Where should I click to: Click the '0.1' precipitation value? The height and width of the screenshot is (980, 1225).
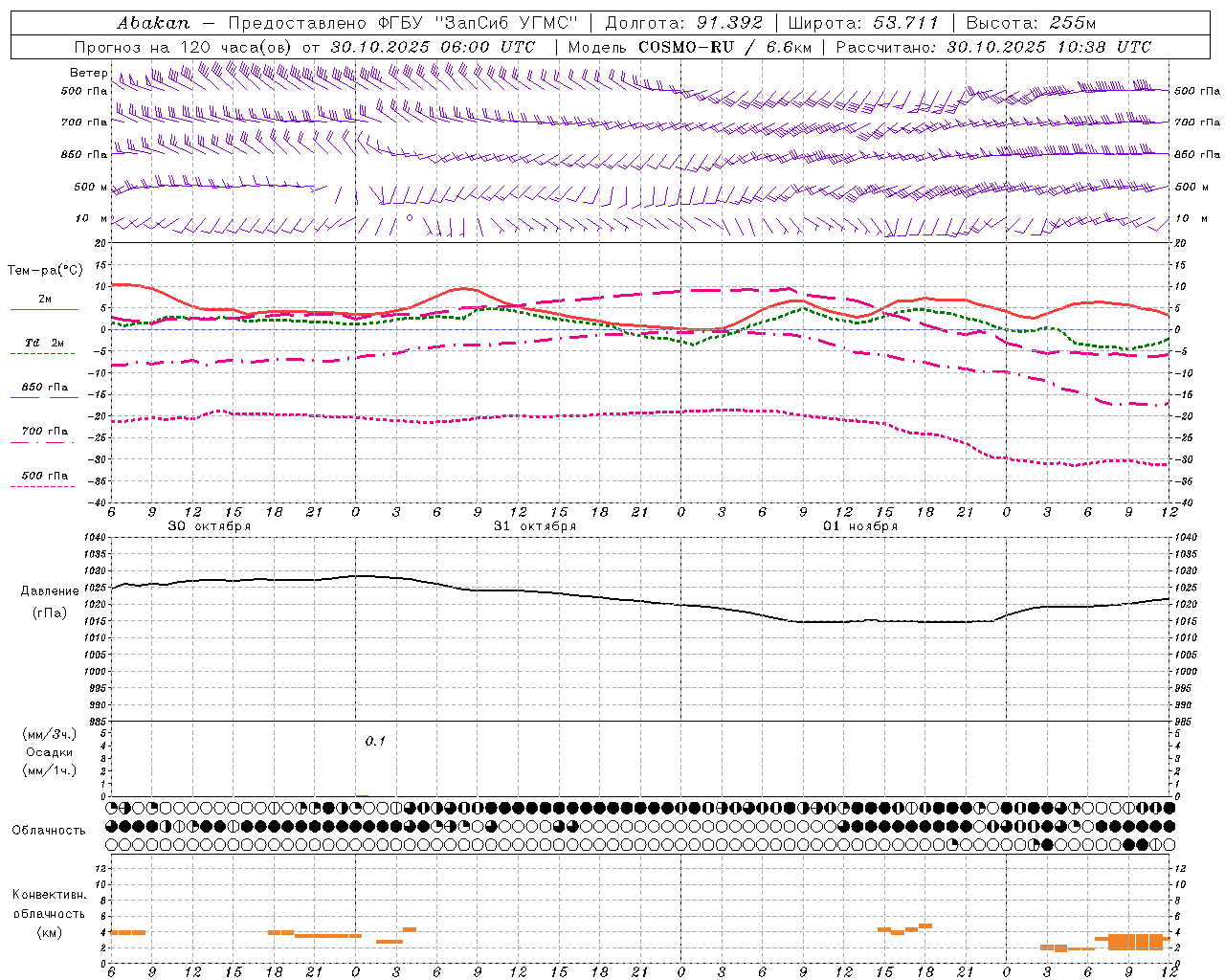coord(375,741)
